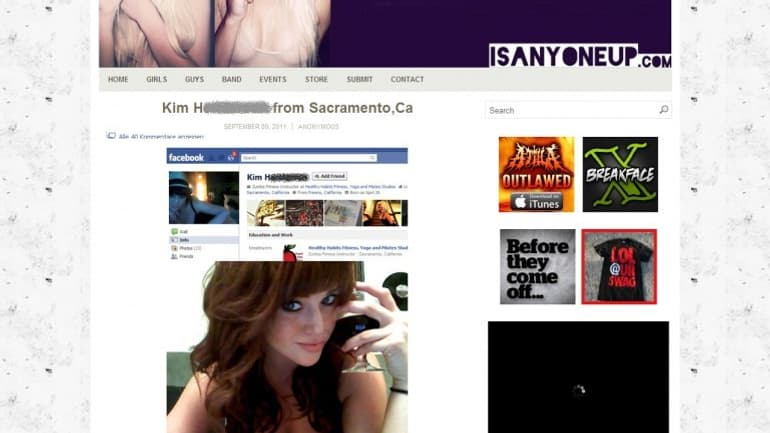Click the comments link under the post title
This screenshot has width=770, height=433.
click(x=161, y=136)
